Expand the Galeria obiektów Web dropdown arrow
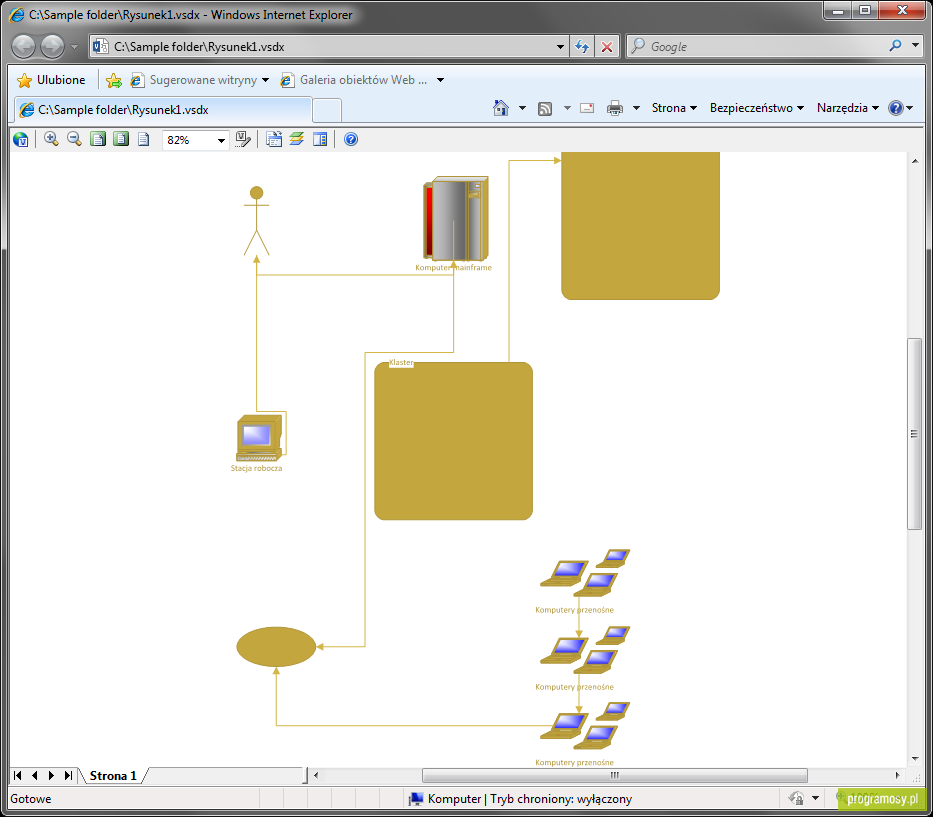The height and width of the screenshot is (817, 933). click(440, 80)
